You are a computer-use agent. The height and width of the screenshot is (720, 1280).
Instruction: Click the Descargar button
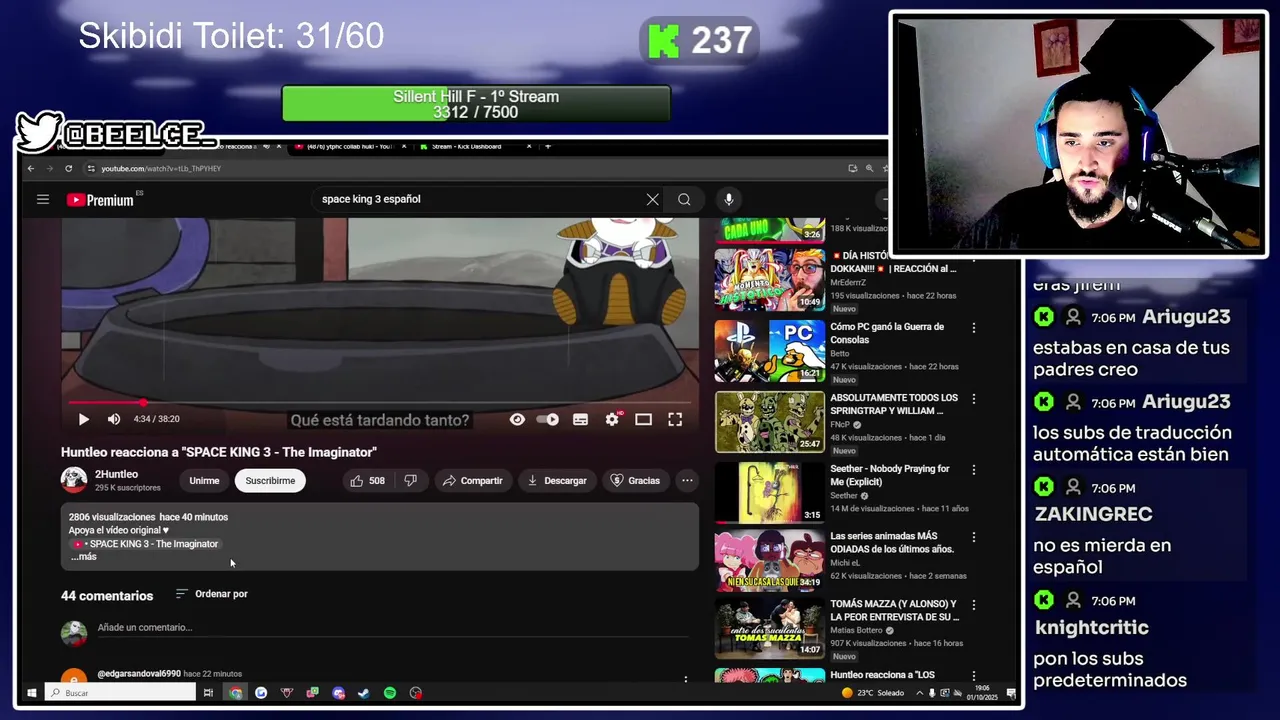pos(557,481)
